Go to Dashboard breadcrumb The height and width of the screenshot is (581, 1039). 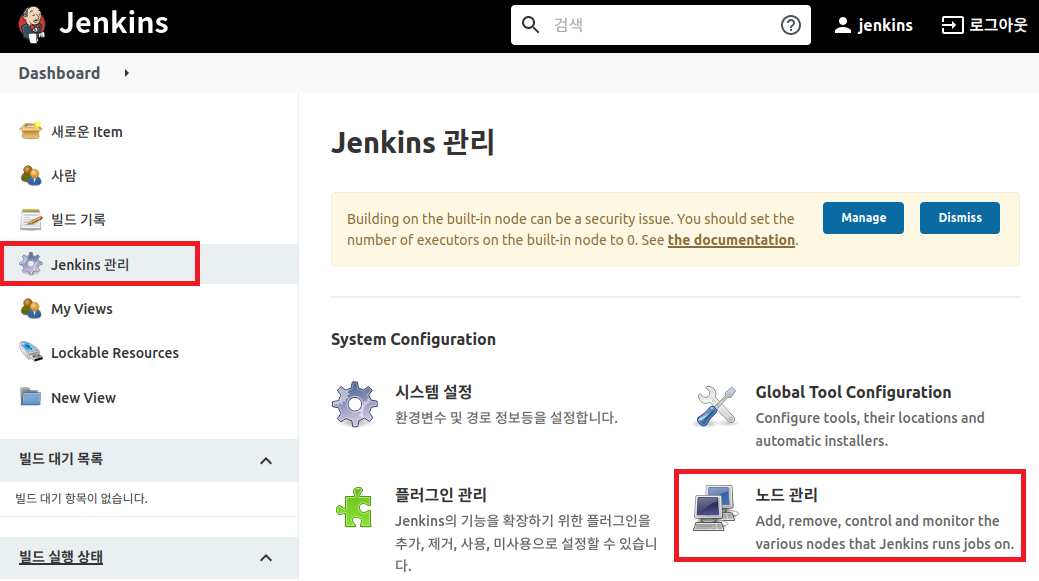[59, 73]
